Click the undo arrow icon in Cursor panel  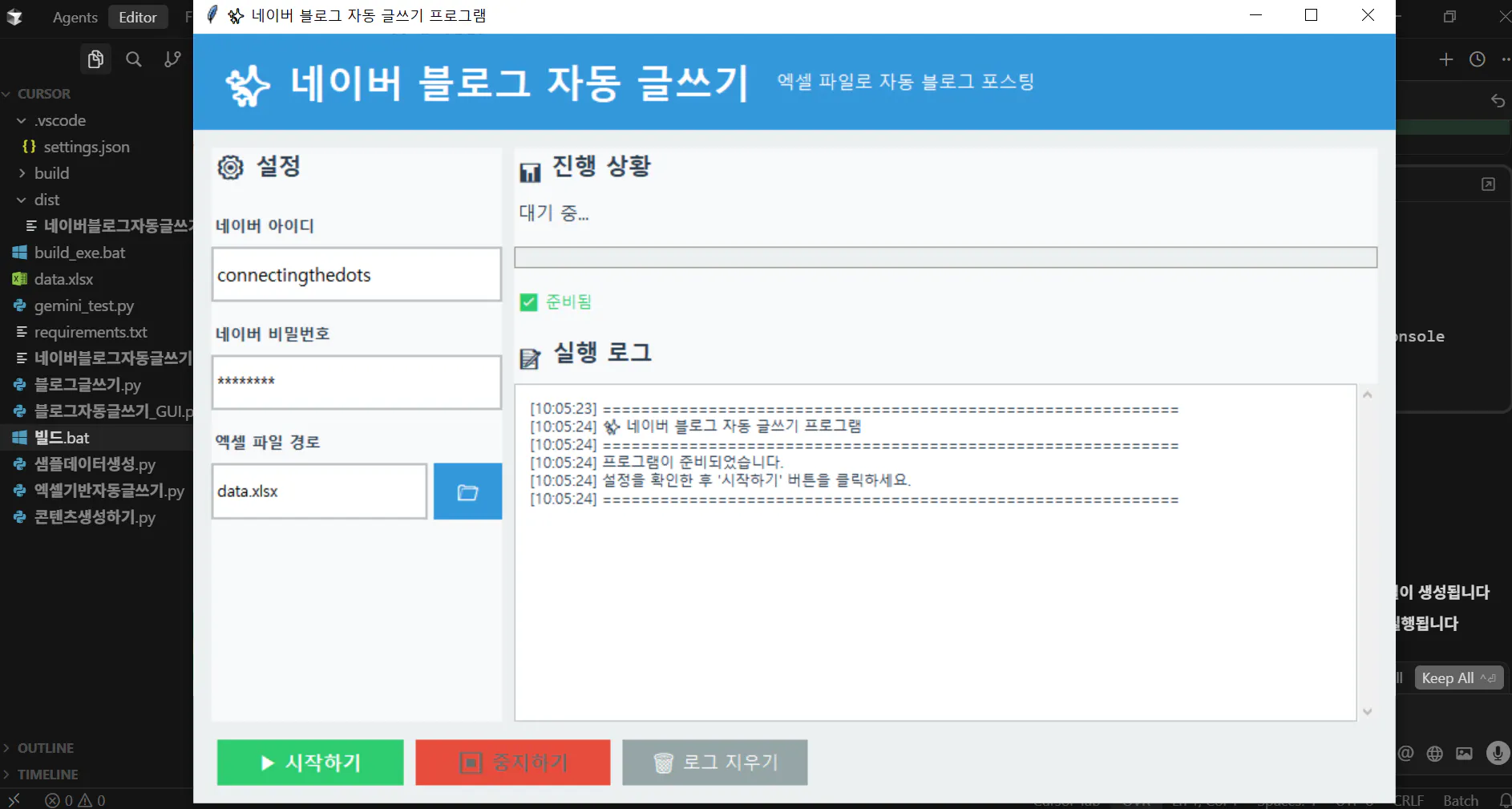[1498, 100]
